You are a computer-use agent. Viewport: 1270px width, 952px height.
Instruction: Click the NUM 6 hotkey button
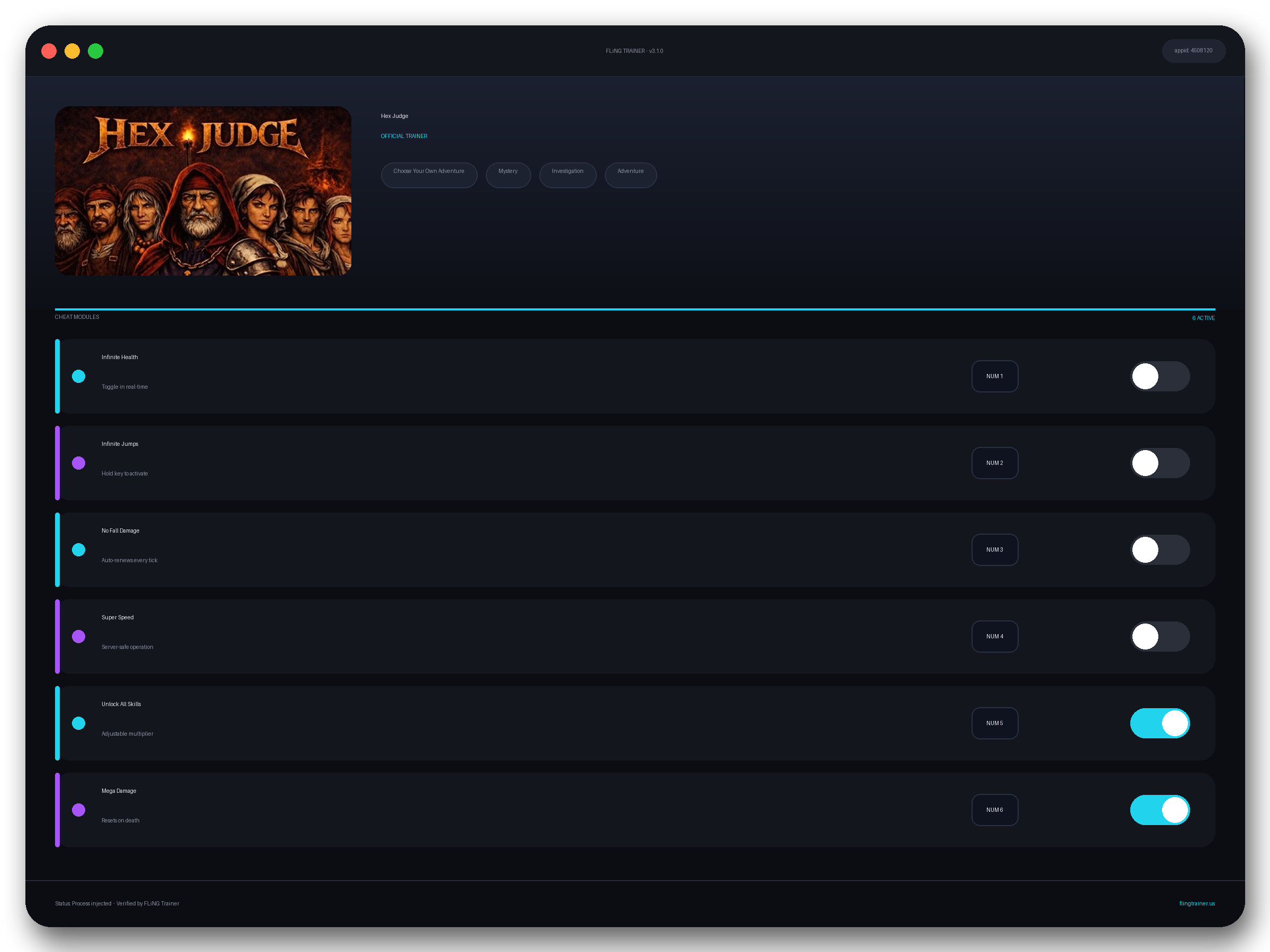coord(994,810)
